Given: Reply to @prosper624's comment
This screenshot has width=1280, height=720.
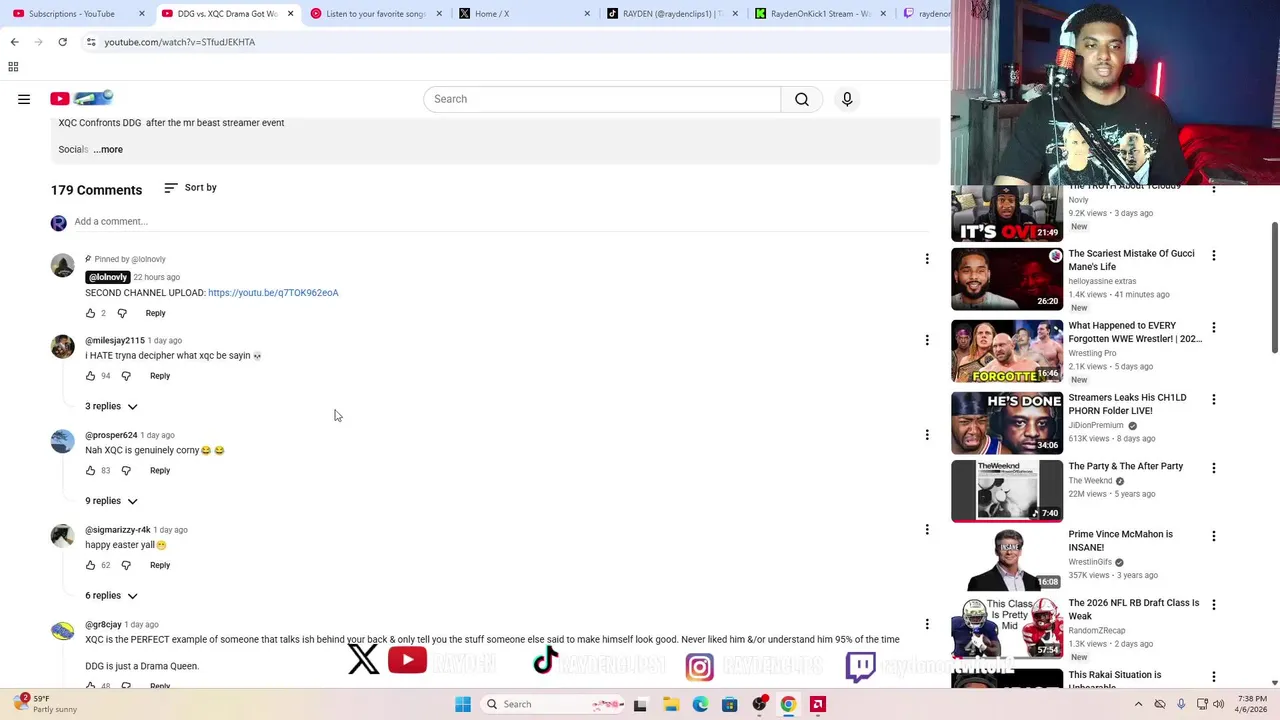Looking at the screenshot, I should (160, 470).
